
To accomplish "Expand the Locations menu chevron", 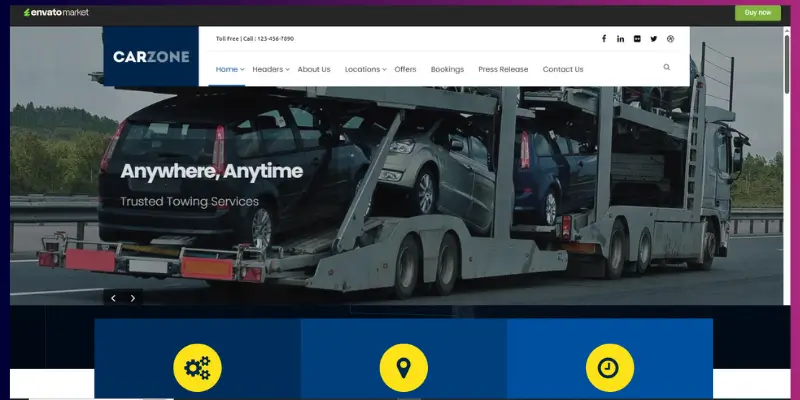I will pos(384,69).
